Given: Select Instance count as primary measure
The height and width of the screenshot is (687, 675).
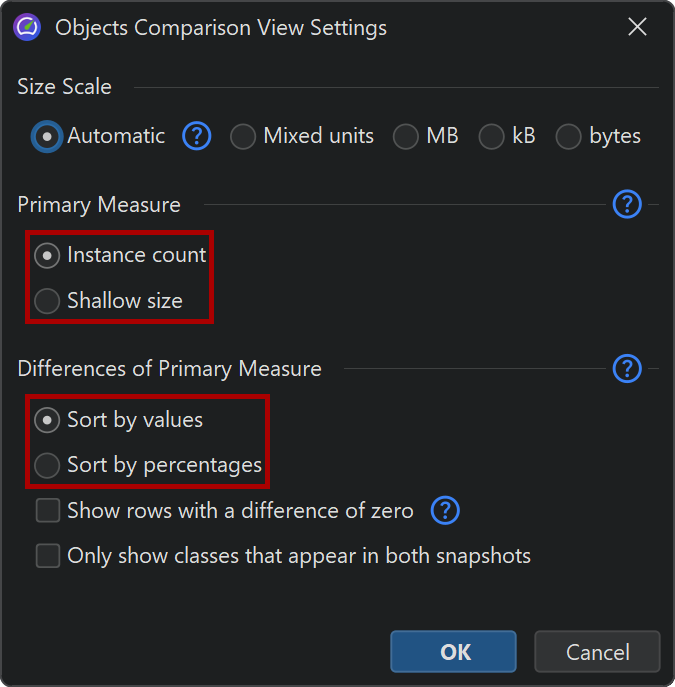Looking at the screenshot, I should tap(47, 256).
